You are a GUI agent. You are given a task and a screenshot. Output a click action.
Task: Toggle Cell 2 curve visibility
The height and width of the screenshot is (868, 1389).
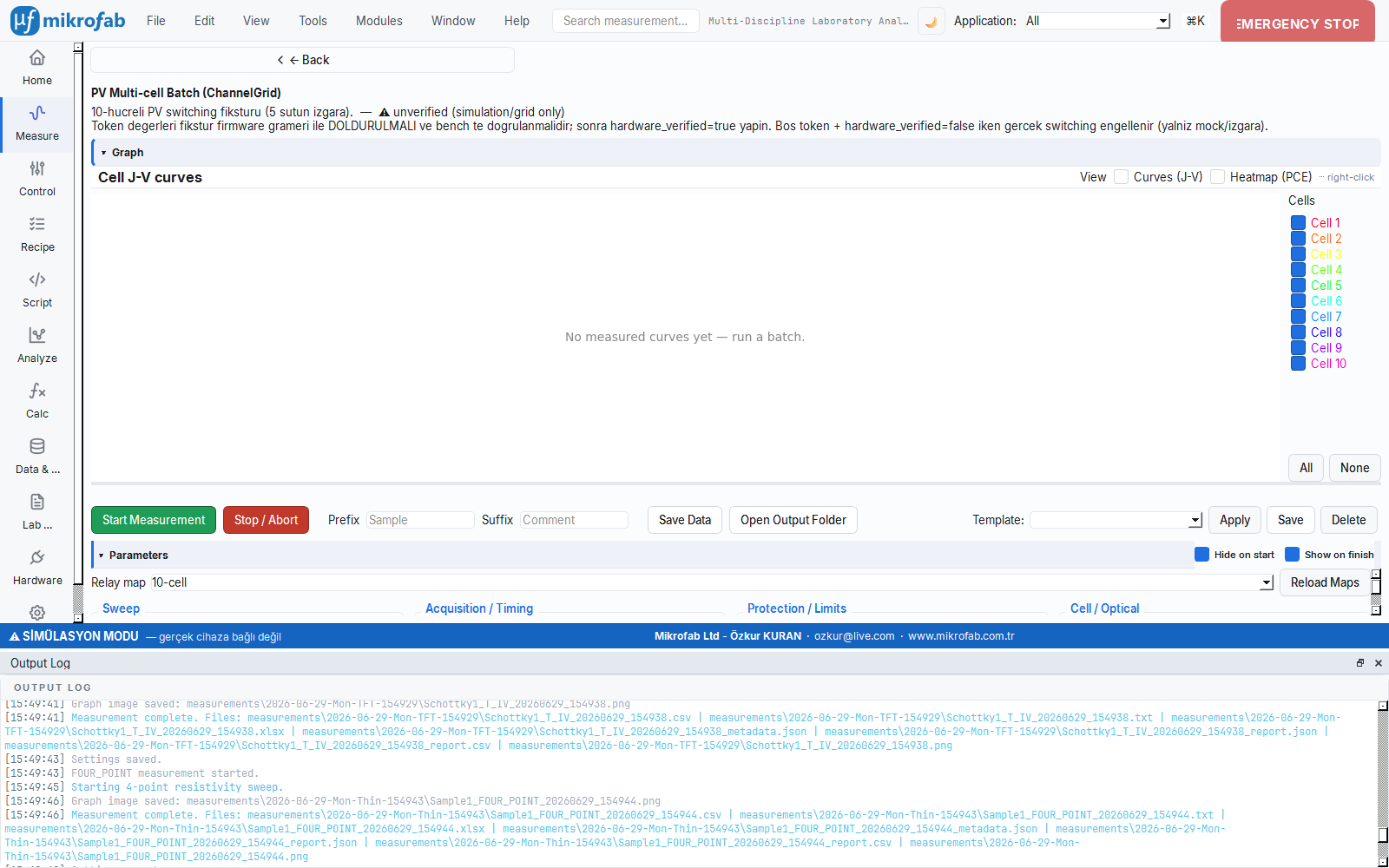[1298, 239]
